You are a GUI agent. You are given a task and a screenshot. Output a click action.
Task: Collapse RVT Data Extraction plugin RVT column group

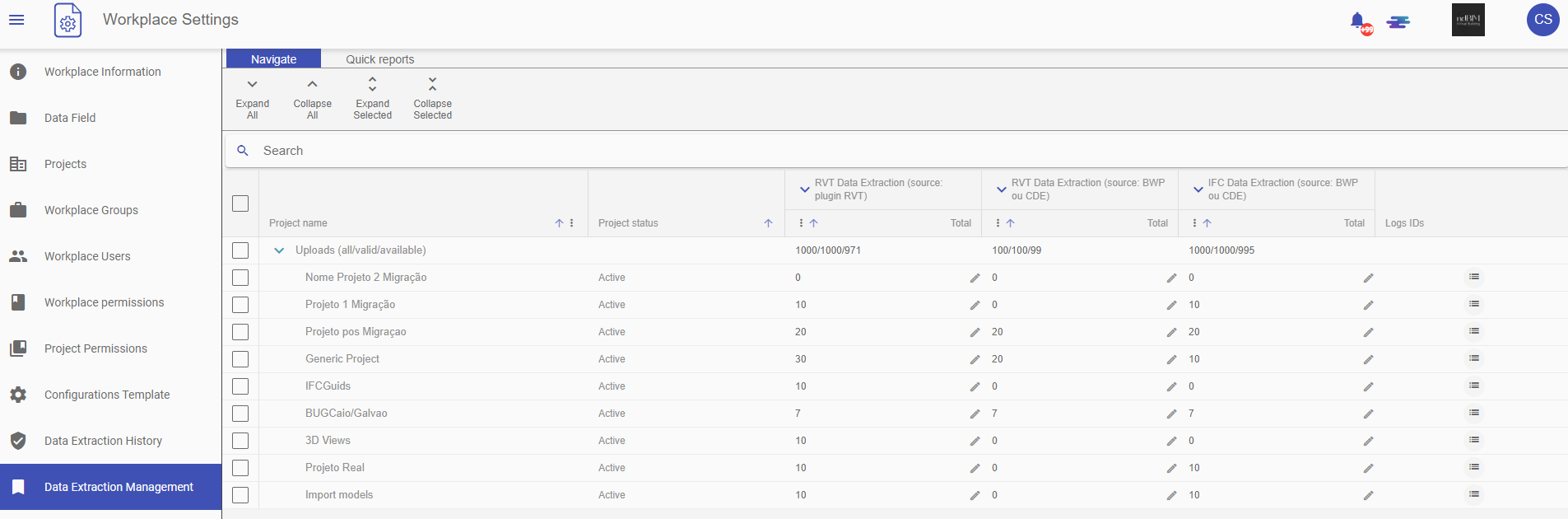pyautogui.click(x=804, y=189)
